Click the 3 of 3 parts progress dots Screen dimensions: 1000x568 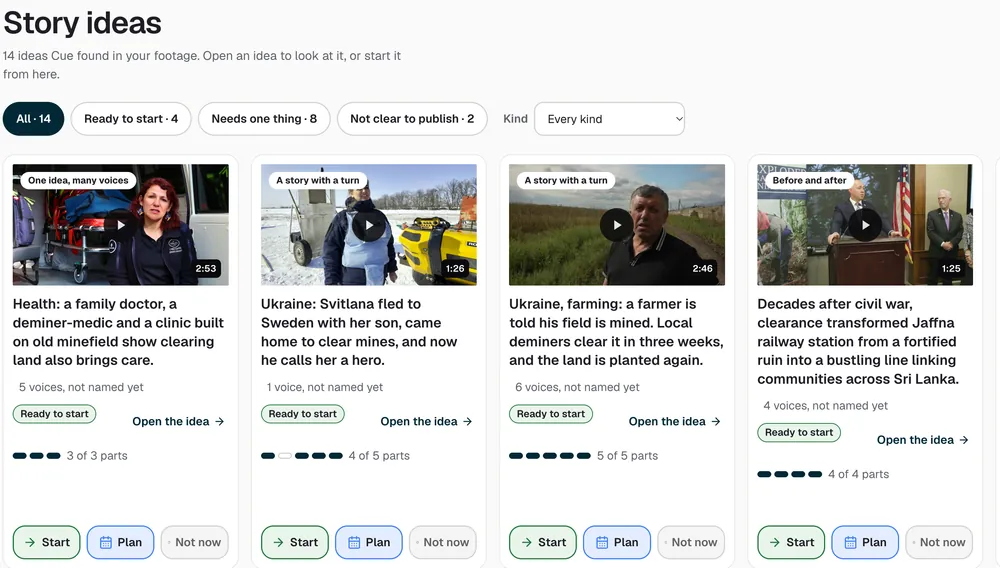[x=36, y=456]
